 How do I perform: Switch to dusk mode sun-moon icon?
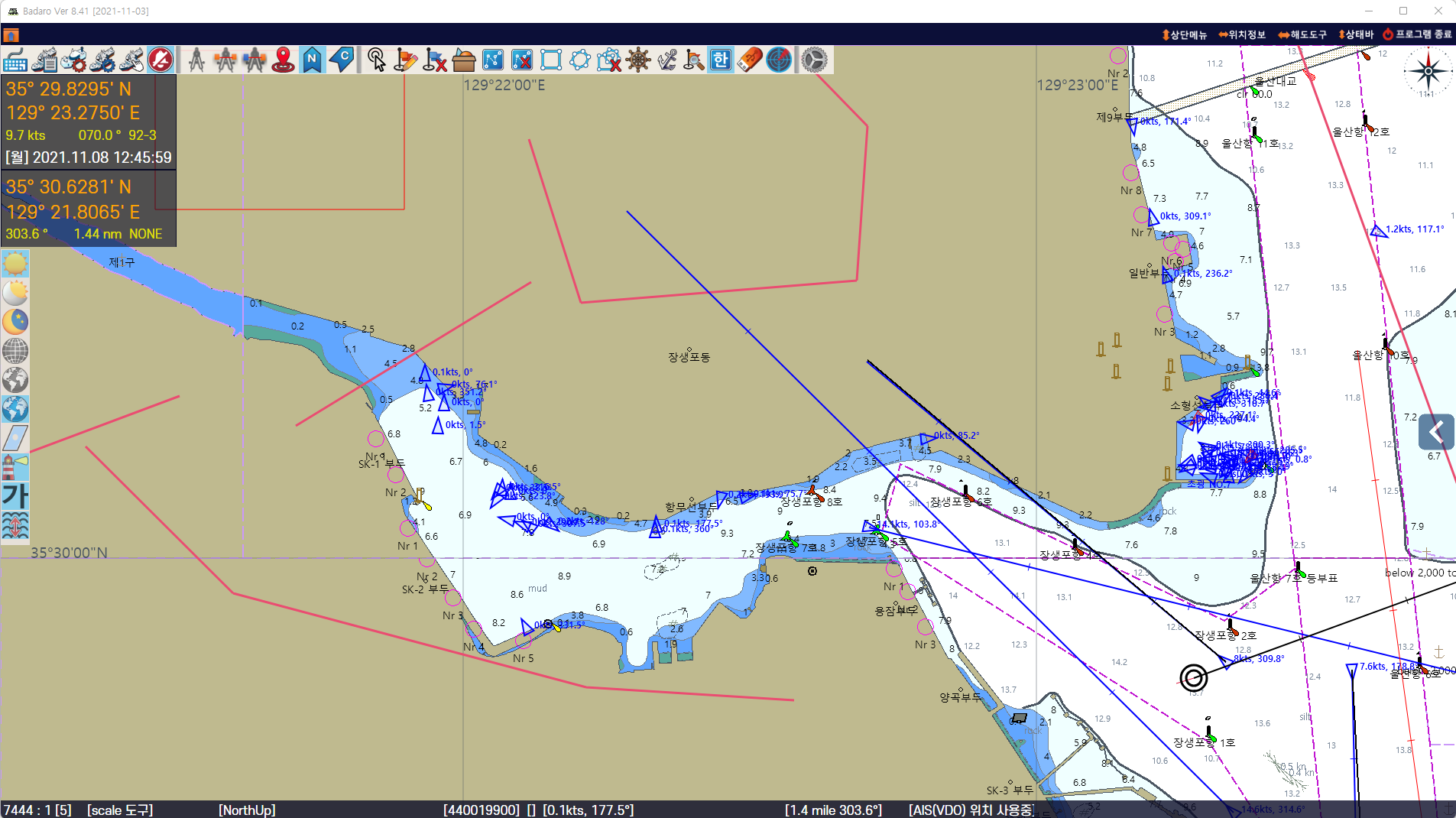click(x=15, y=293)
